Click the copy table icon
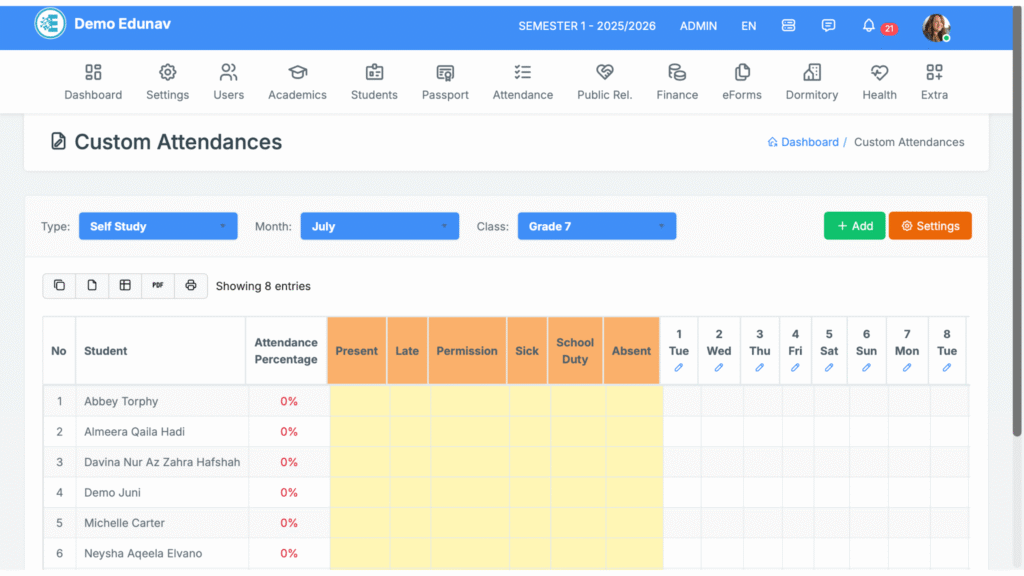Screen dimensions: 1024x576 59,285
